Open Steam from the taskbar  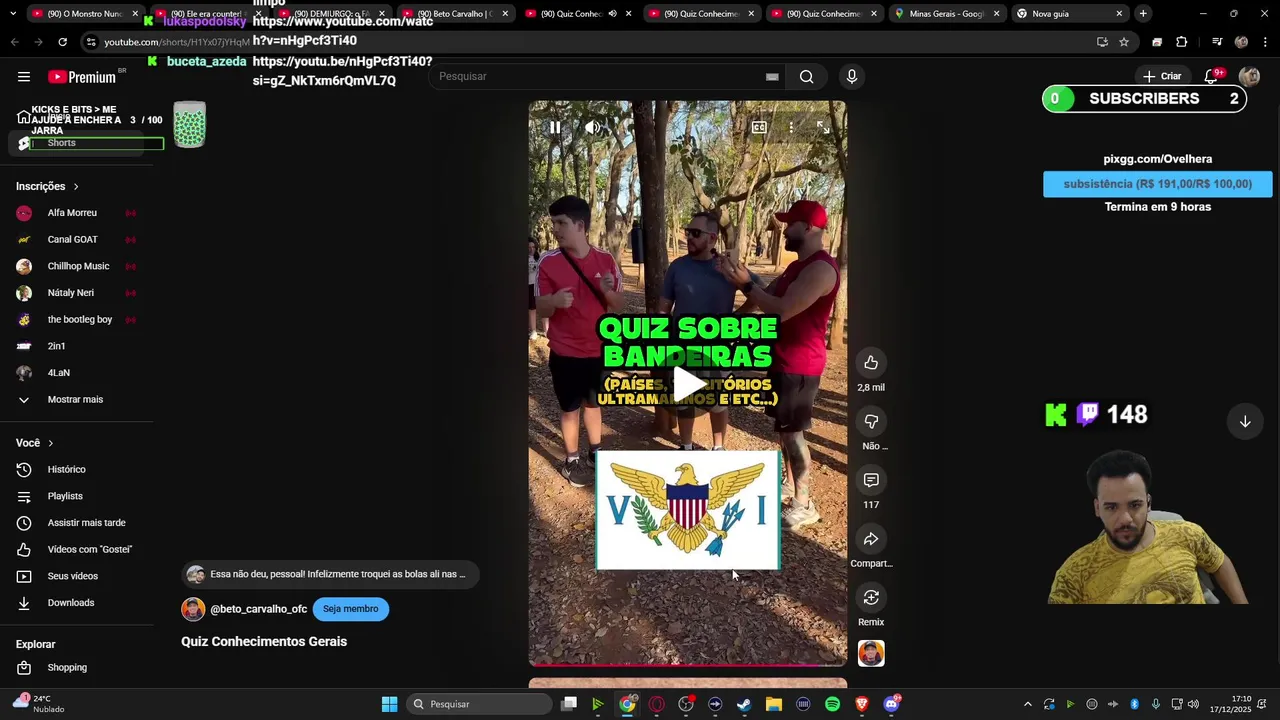point(744,704)
